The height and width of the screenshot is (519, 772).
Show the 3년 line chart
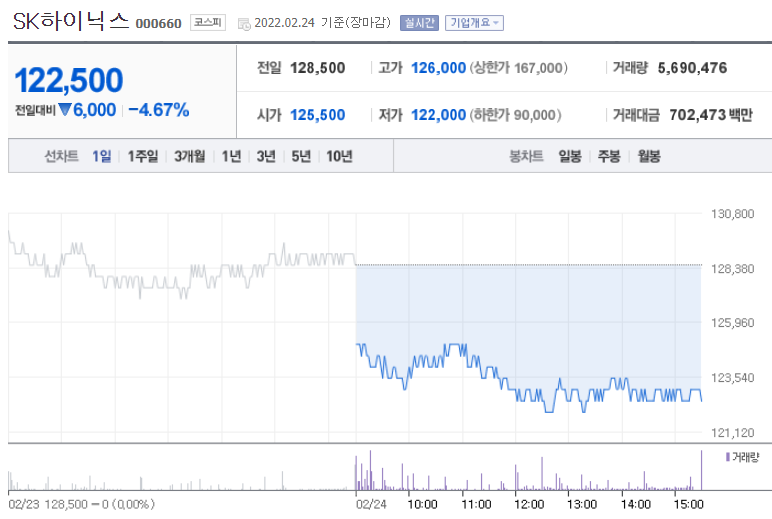(266, 156)
